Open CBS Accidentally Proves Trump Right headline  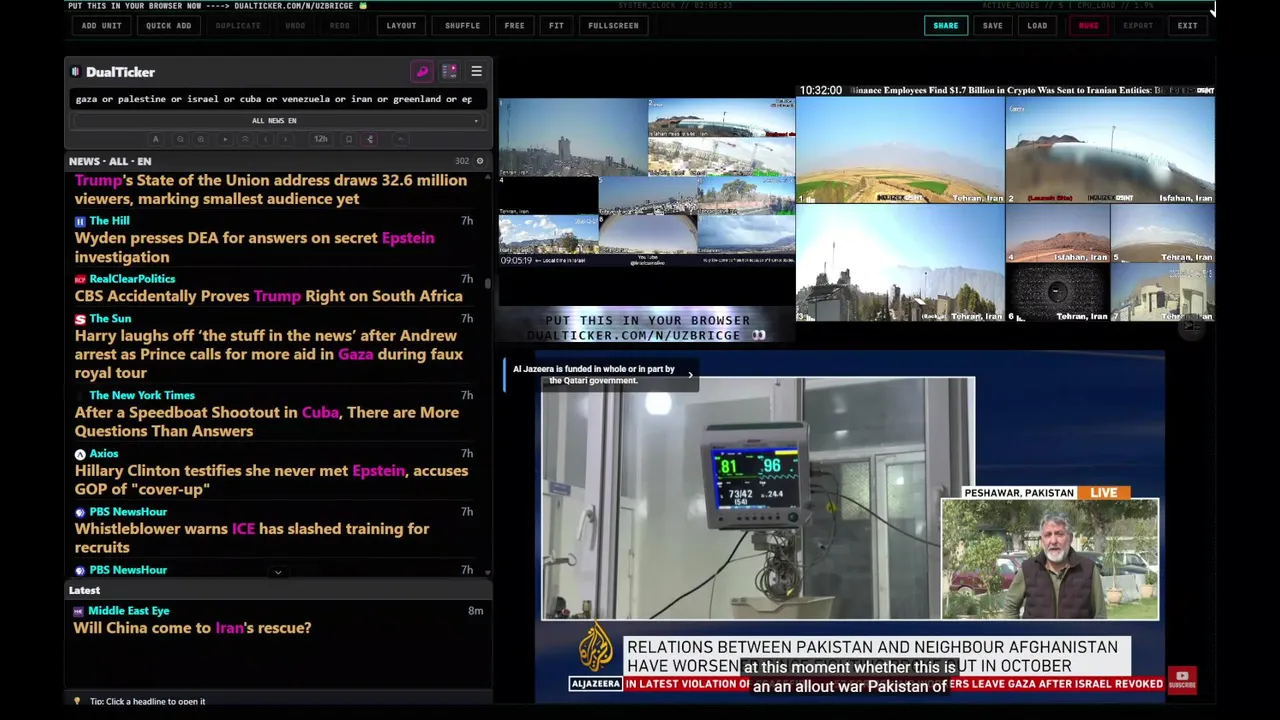tap(269, 296)
